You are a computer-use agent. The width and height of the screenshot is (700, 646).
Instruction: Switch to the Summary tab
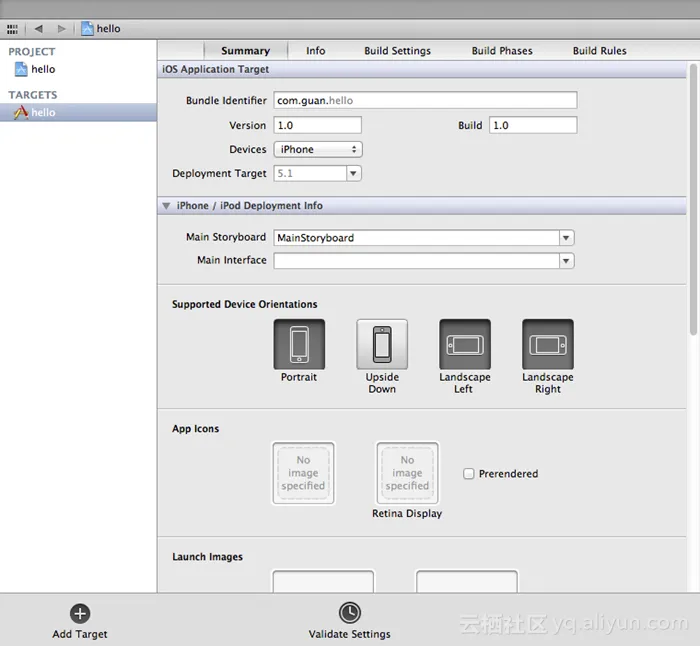246,50
